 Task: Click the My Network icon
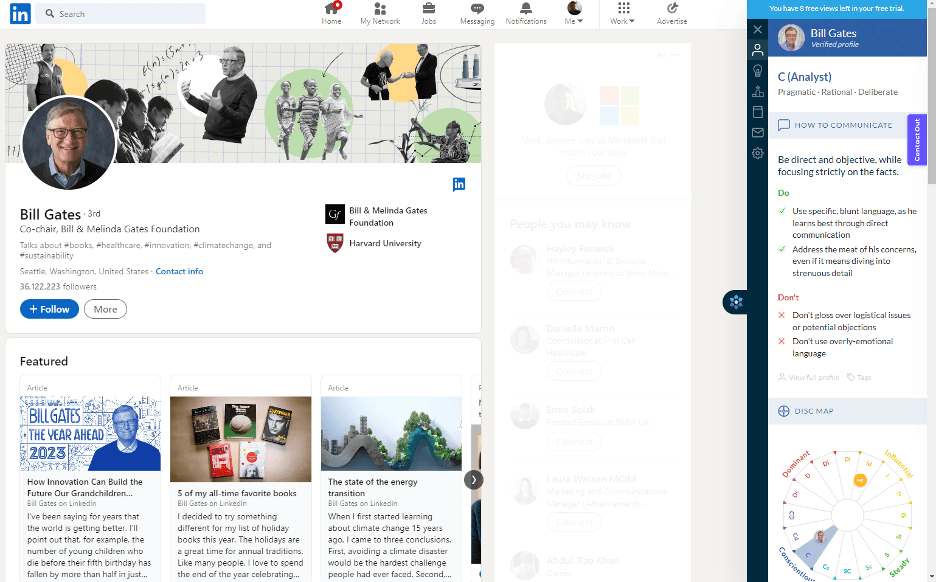pos(380,14)
